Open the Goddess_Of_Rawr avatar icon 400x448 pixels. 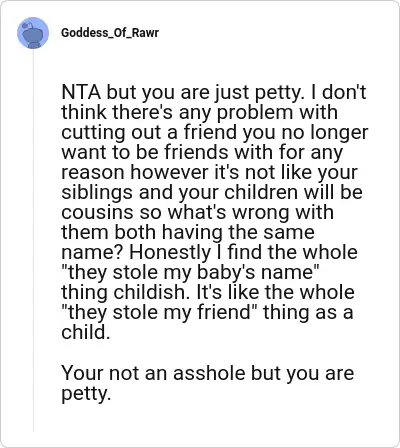tap(33, 33)
